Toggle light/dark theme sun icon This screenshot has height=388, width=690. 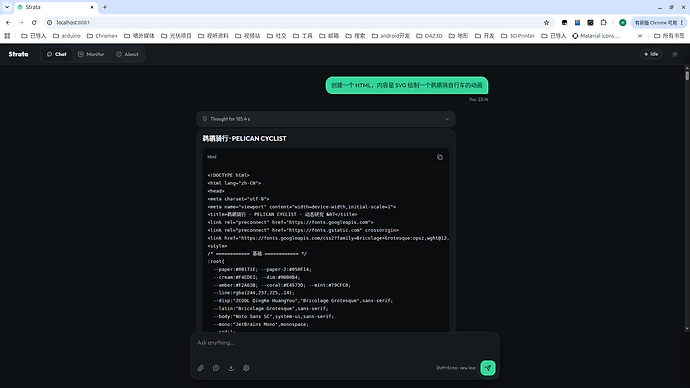click(x=675, y=54)
